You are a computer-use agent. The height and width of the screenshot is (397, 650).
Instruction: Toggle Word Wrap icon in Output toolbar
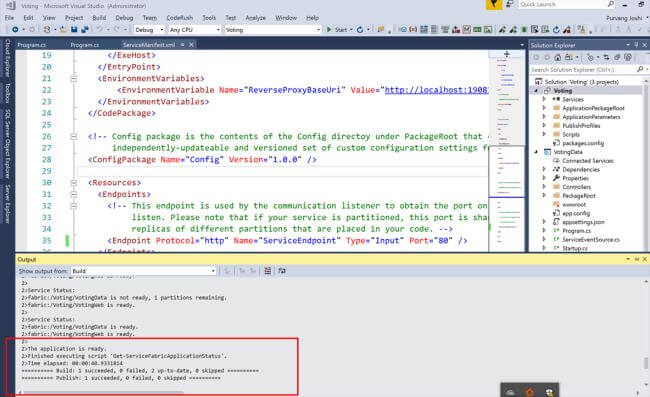pos(282,271)
